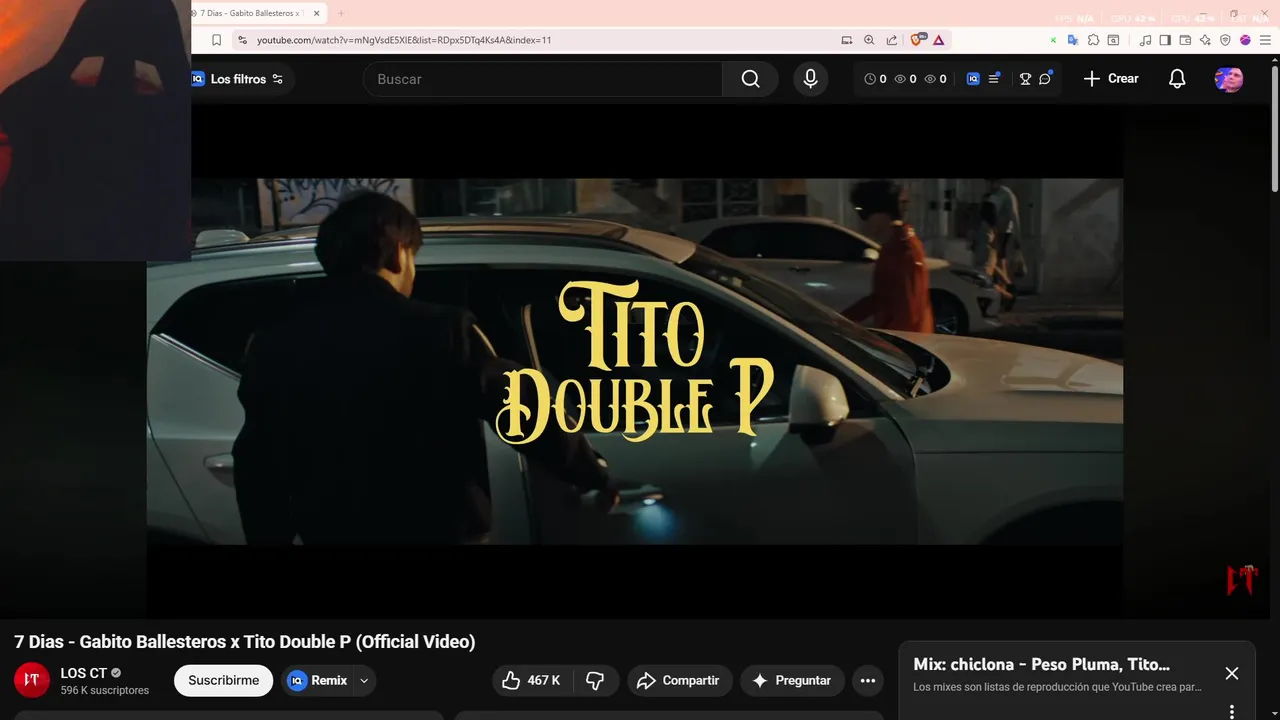
Task: Open the LOS CT channel name link
Action: pos(83,673)
